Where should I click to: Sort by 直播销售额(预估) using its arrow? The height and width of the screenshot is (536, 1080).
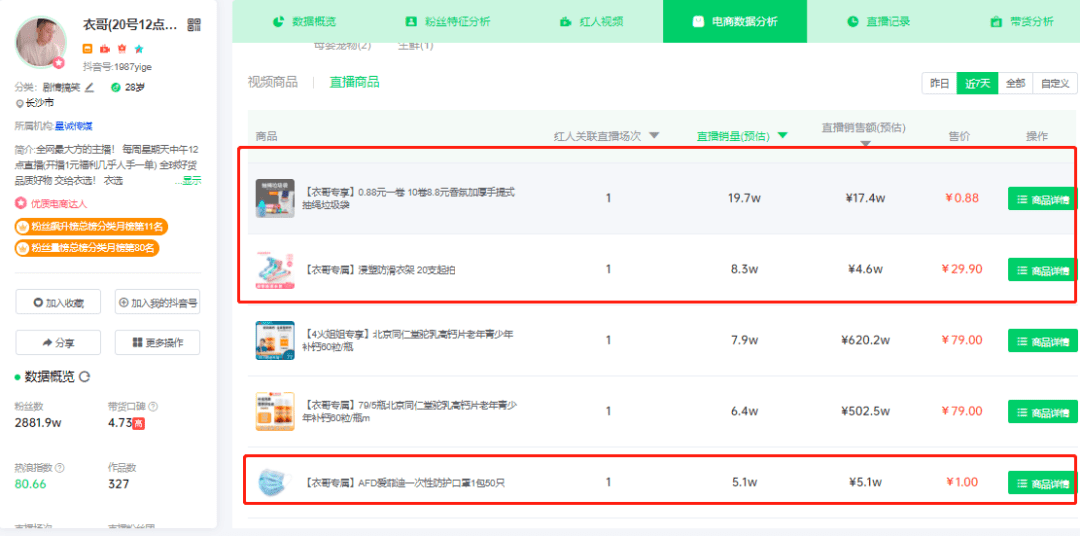(865, 144)
